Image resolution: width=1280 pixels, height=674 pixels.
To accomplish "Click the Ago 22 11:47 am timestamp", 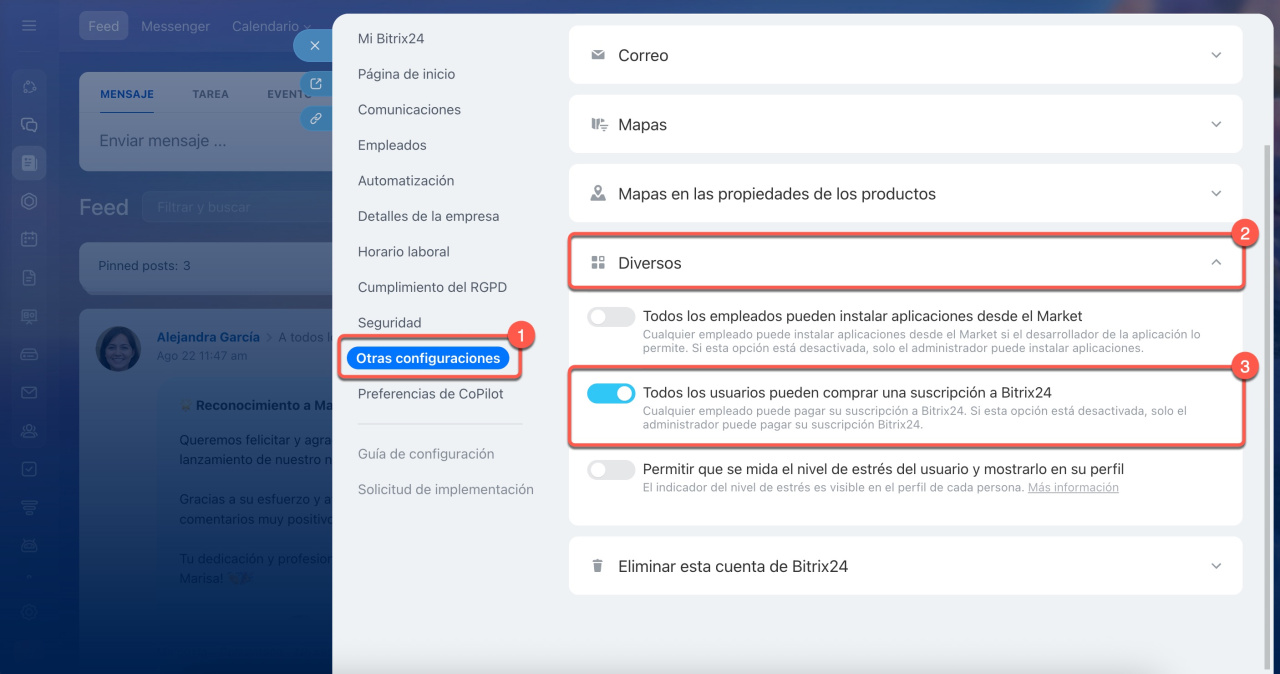I will pyautogui.click(x=202, y=355).
